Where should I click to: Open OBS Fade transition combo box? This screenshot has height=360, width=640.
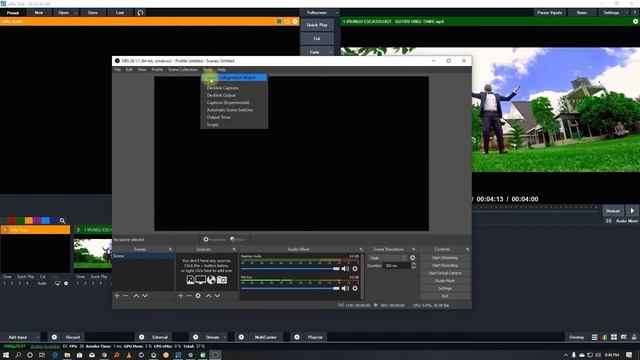(388, 258)
